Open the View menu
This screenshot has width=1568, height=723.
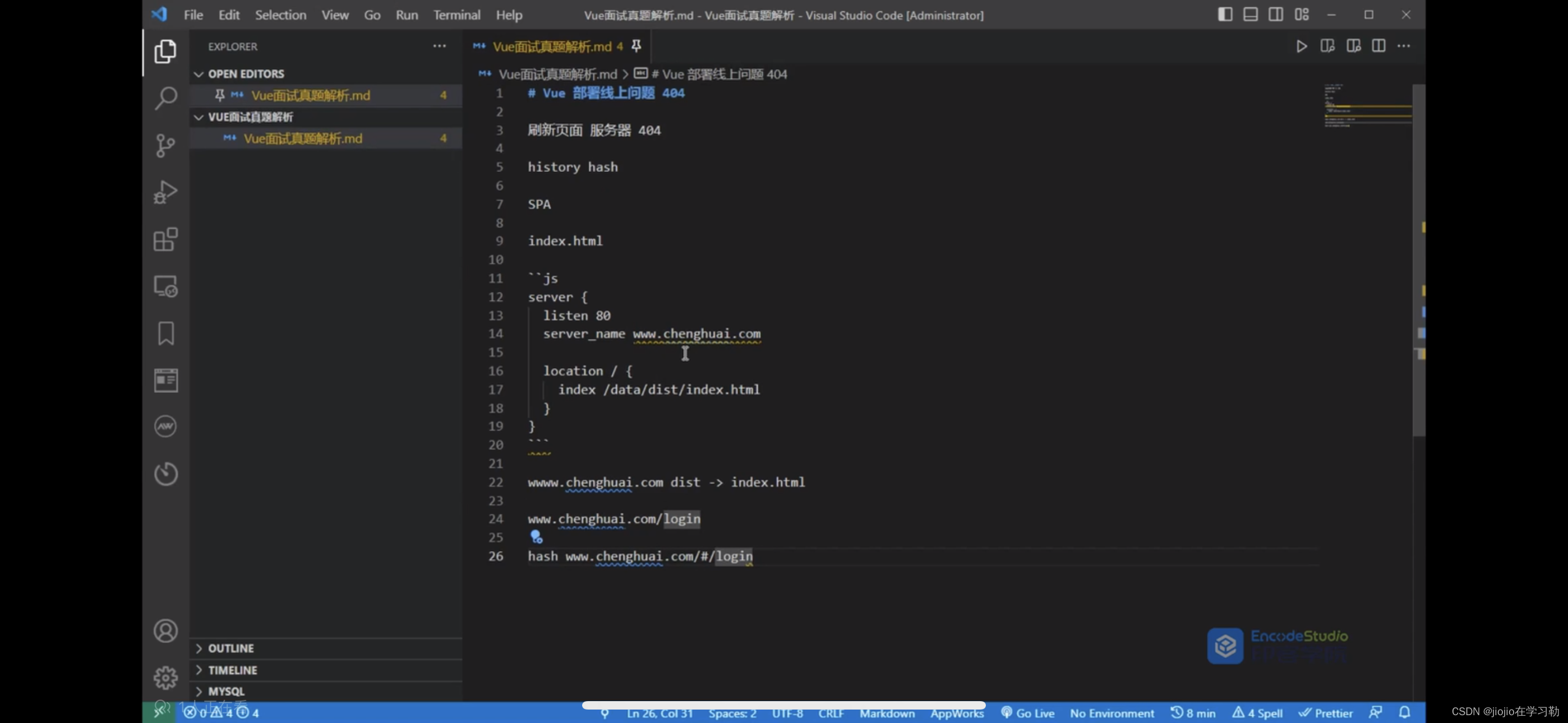pos(335,15)
